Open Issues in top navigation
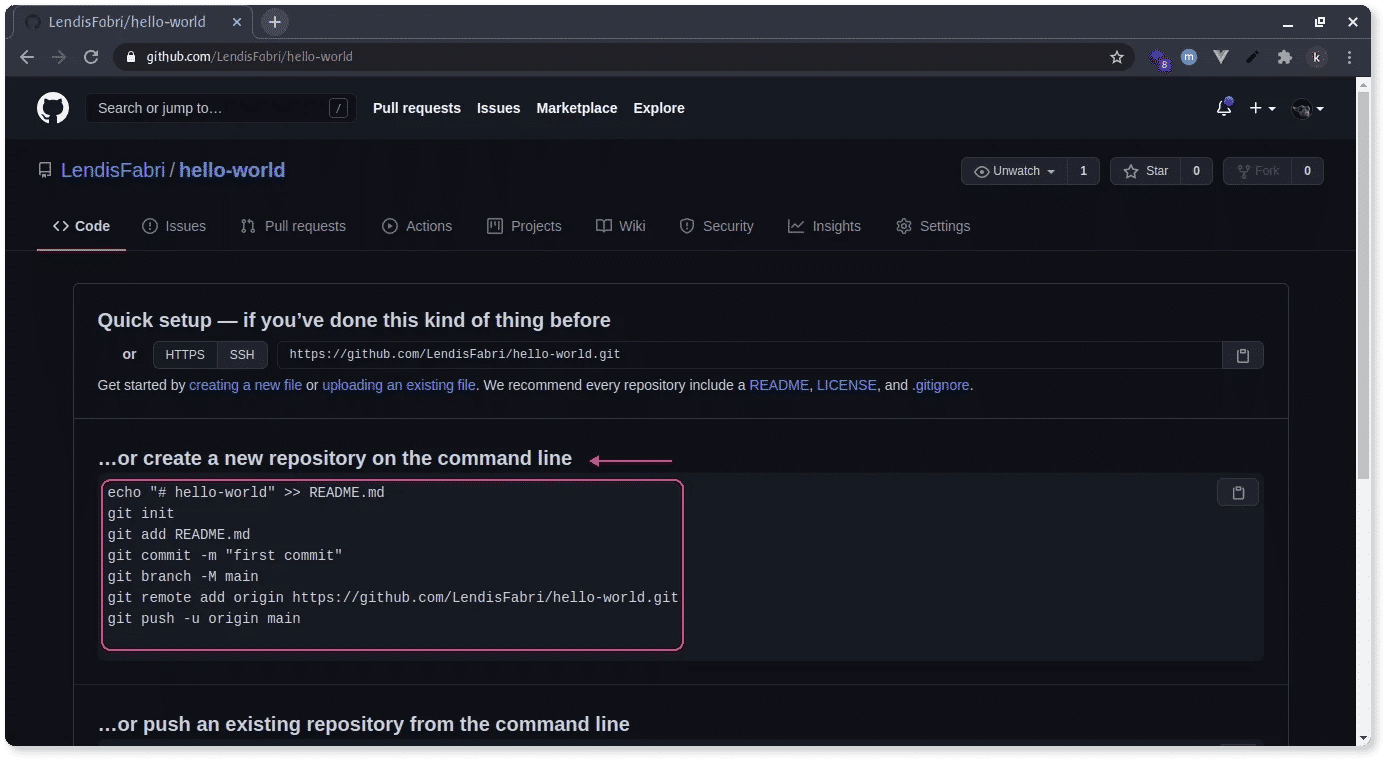Image resolution: width=1386 pixels, height=761 pixels. click(498, 108)
